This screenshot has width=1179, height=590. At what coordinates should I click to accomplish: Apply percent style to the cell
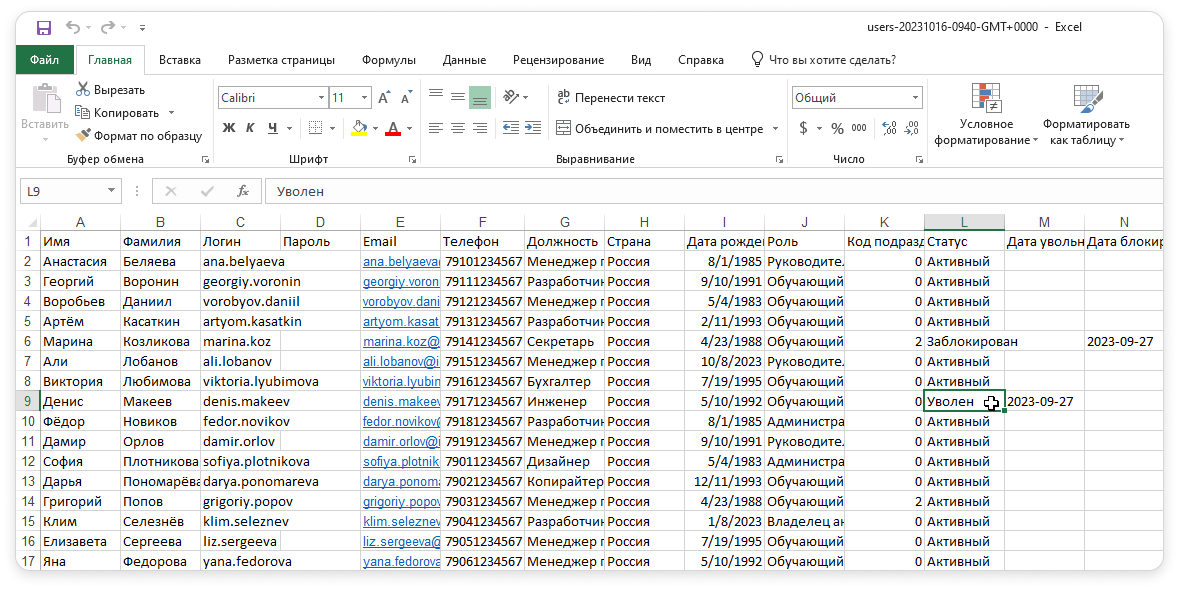point(838,129)
